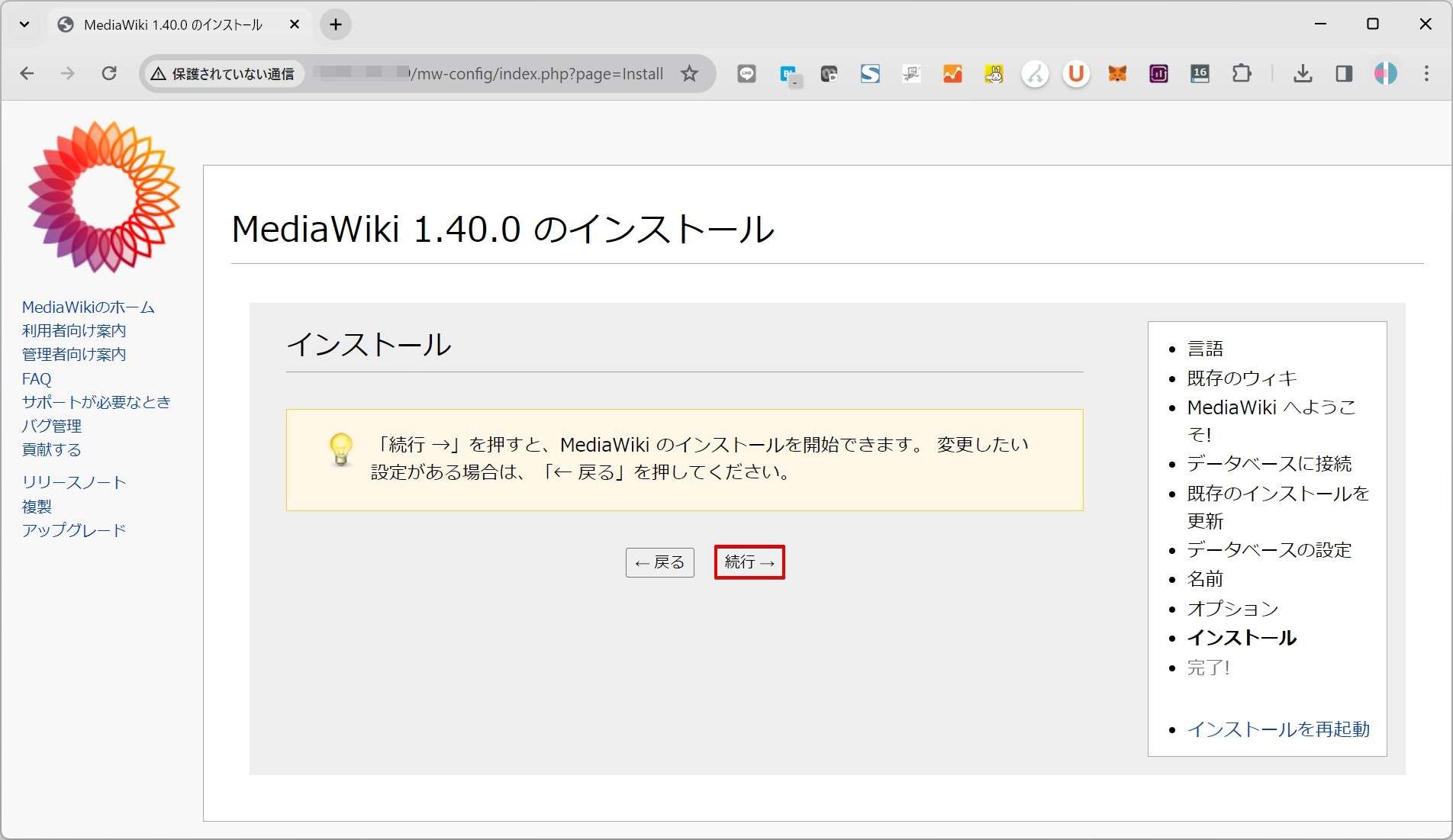The width and height of the screenshot is (1453, 840).
Task: Click the ← 戻る back button
Action: pyautogui.click(x=660, y=562)
